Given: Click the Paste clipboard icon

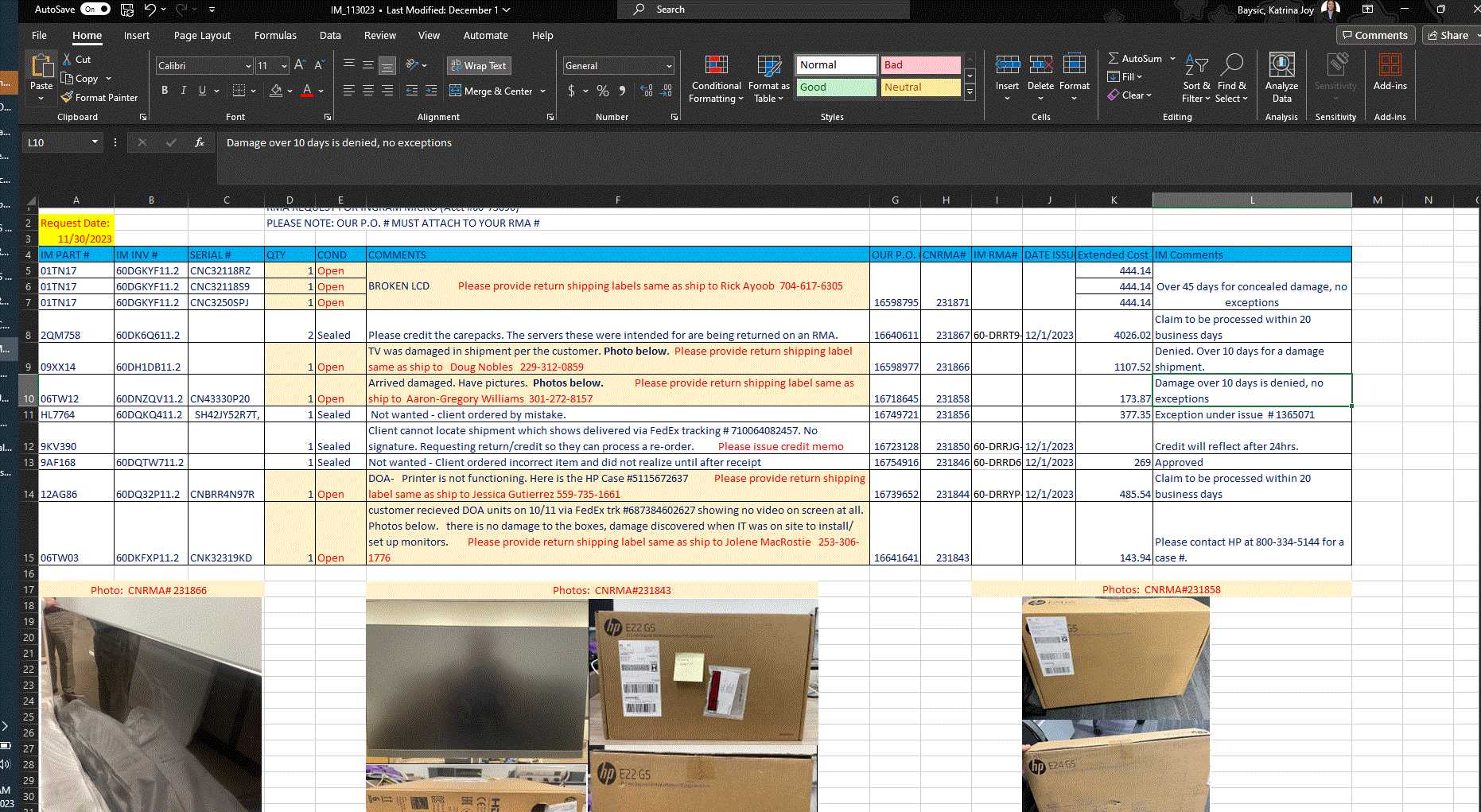Looking at the screenshot, I should 41,65.
